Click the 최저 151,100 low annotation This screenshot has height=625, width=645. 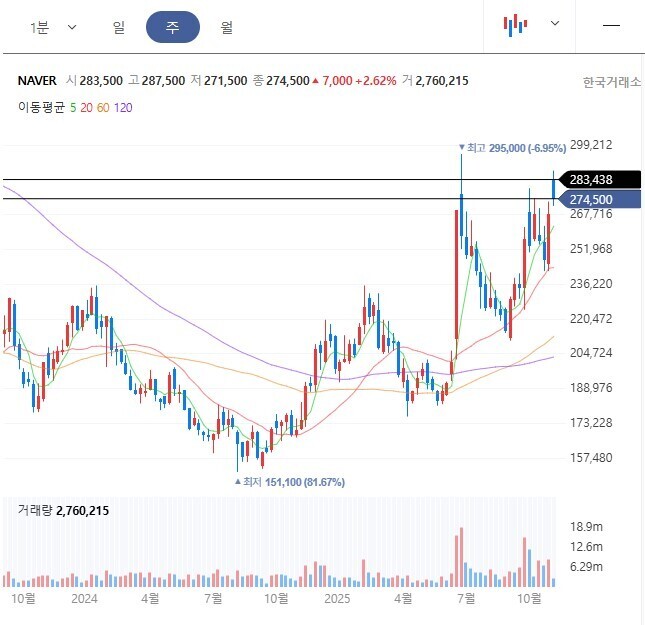[x=290, y=482]
